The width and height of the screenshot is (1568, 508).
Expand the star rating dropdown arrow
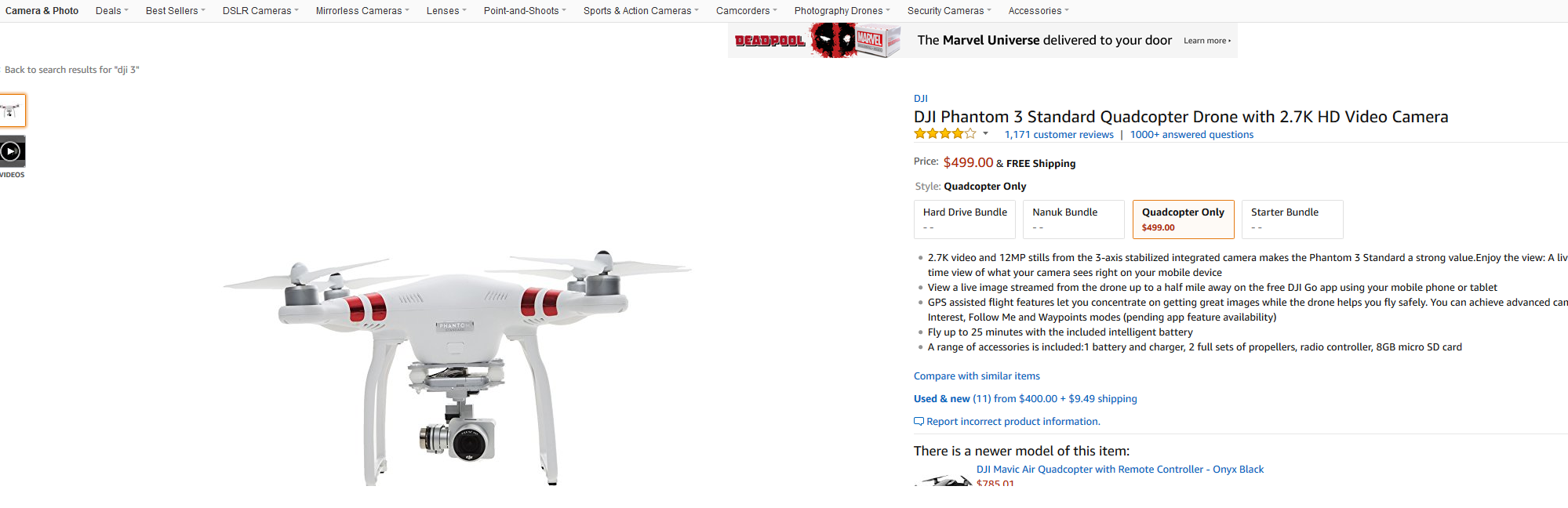tap(985, 134)
